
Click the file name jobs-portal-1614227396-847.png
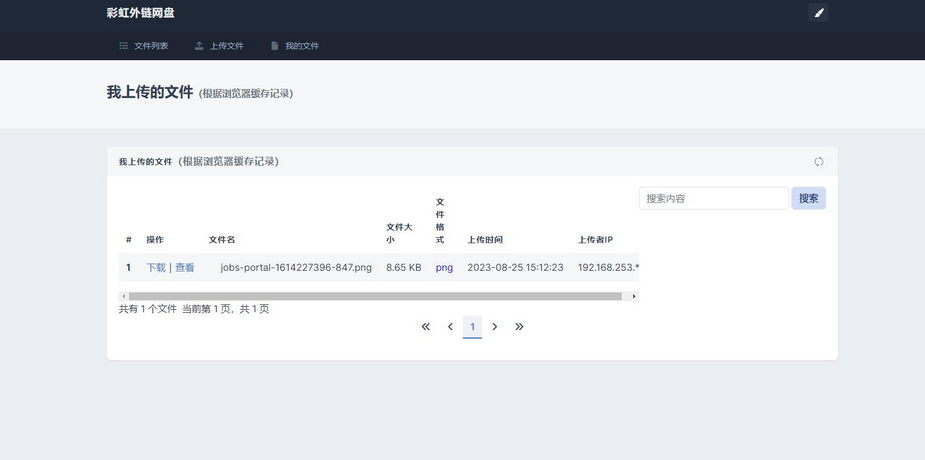pos(296,267)
